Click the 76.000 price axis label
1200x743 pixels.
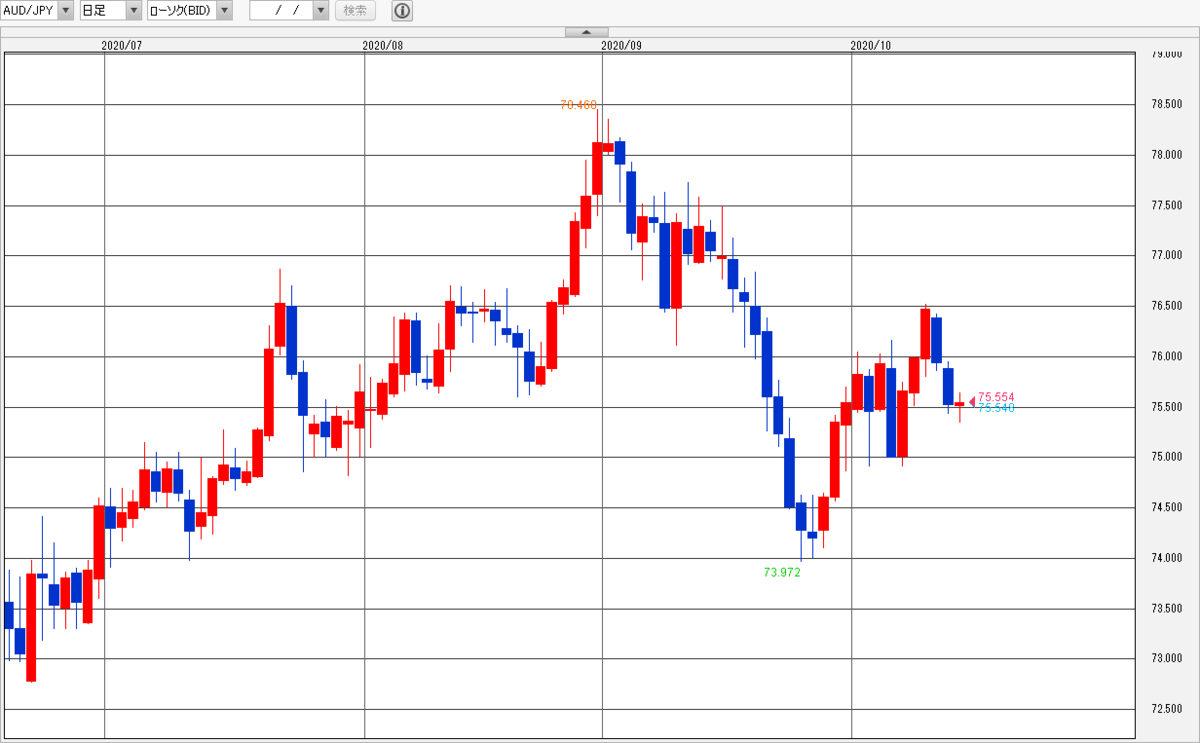pos(1167,357)
